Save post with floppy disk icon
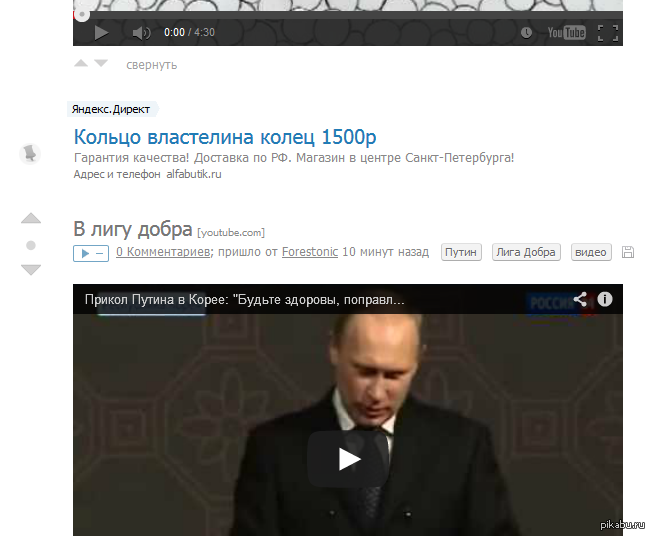The image size is (650, 536). (628, 252)
